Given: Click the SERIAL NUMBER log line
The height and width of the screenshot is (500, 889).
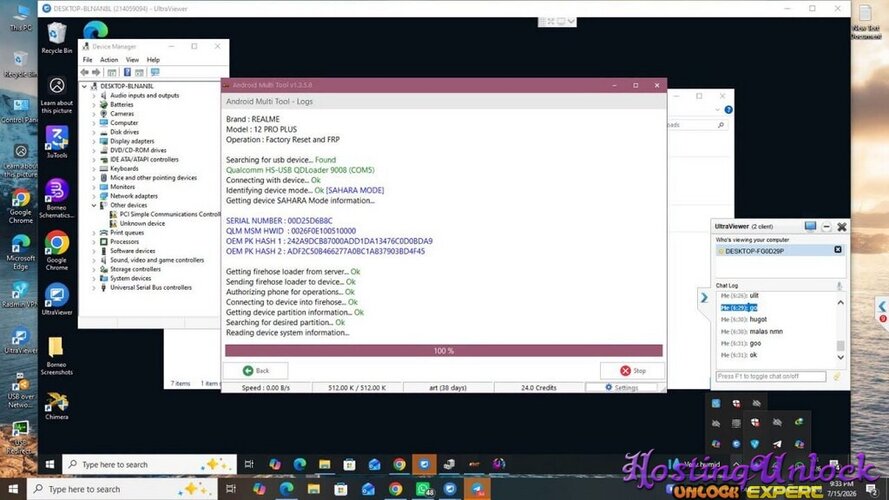Looking at the screenshot, I should (x=279, y=221).
